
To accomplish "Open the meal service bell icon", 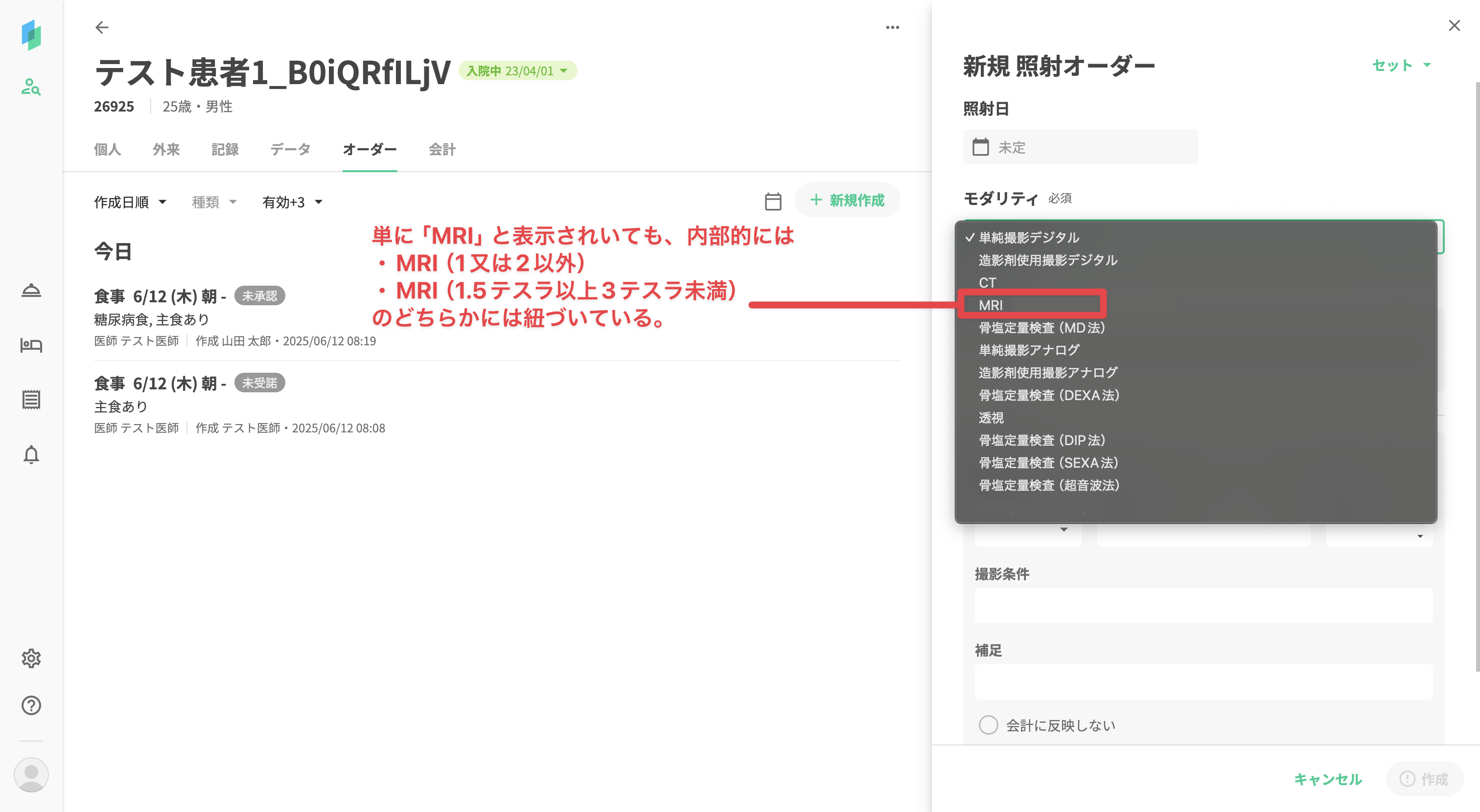I will [31, 291].
